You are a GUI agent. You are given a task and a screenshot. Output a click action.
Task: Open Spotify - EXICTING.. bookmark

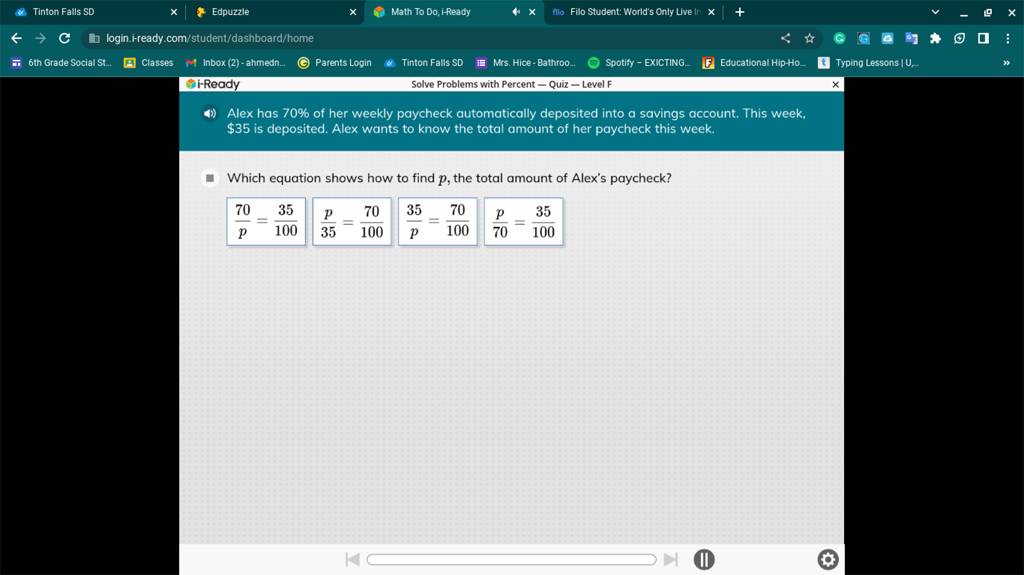(x=639, y=63)
